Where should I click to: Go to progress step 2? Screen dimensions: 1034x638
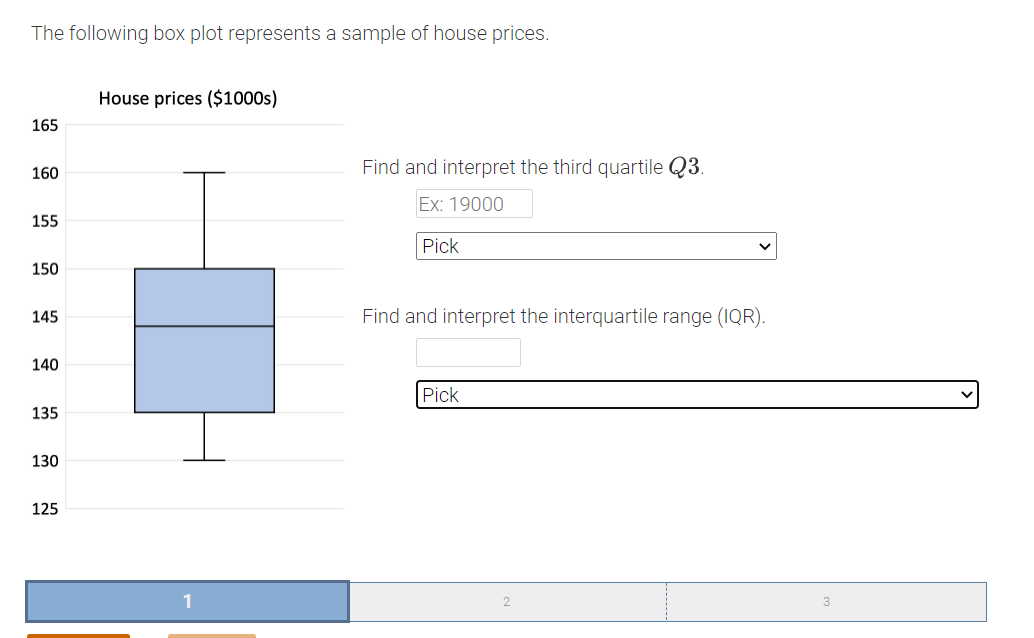(506, 601)
